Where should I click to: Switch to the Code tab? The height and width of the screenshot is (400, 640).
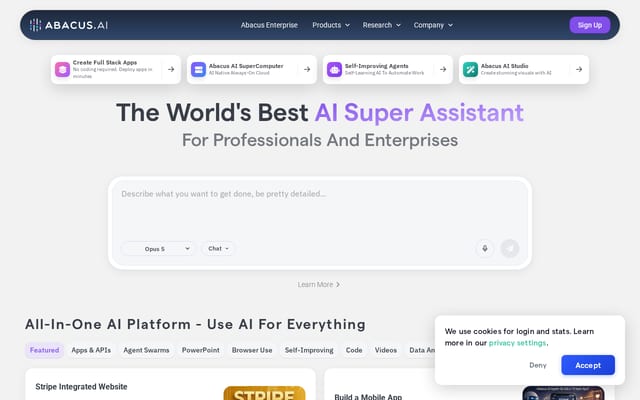[x=354, y=350]
